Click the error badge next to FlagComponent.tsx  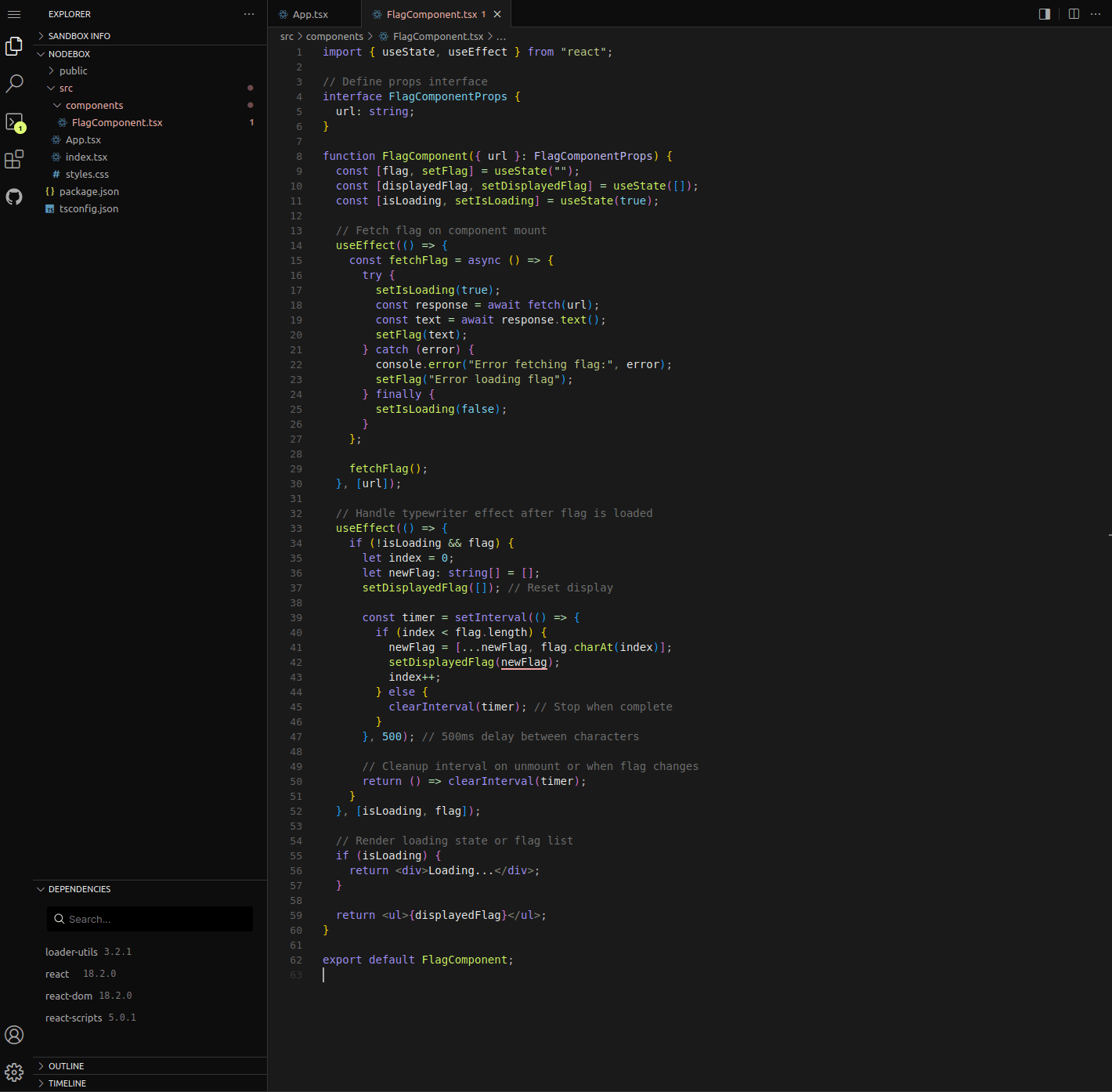click(x=251, y=122)
